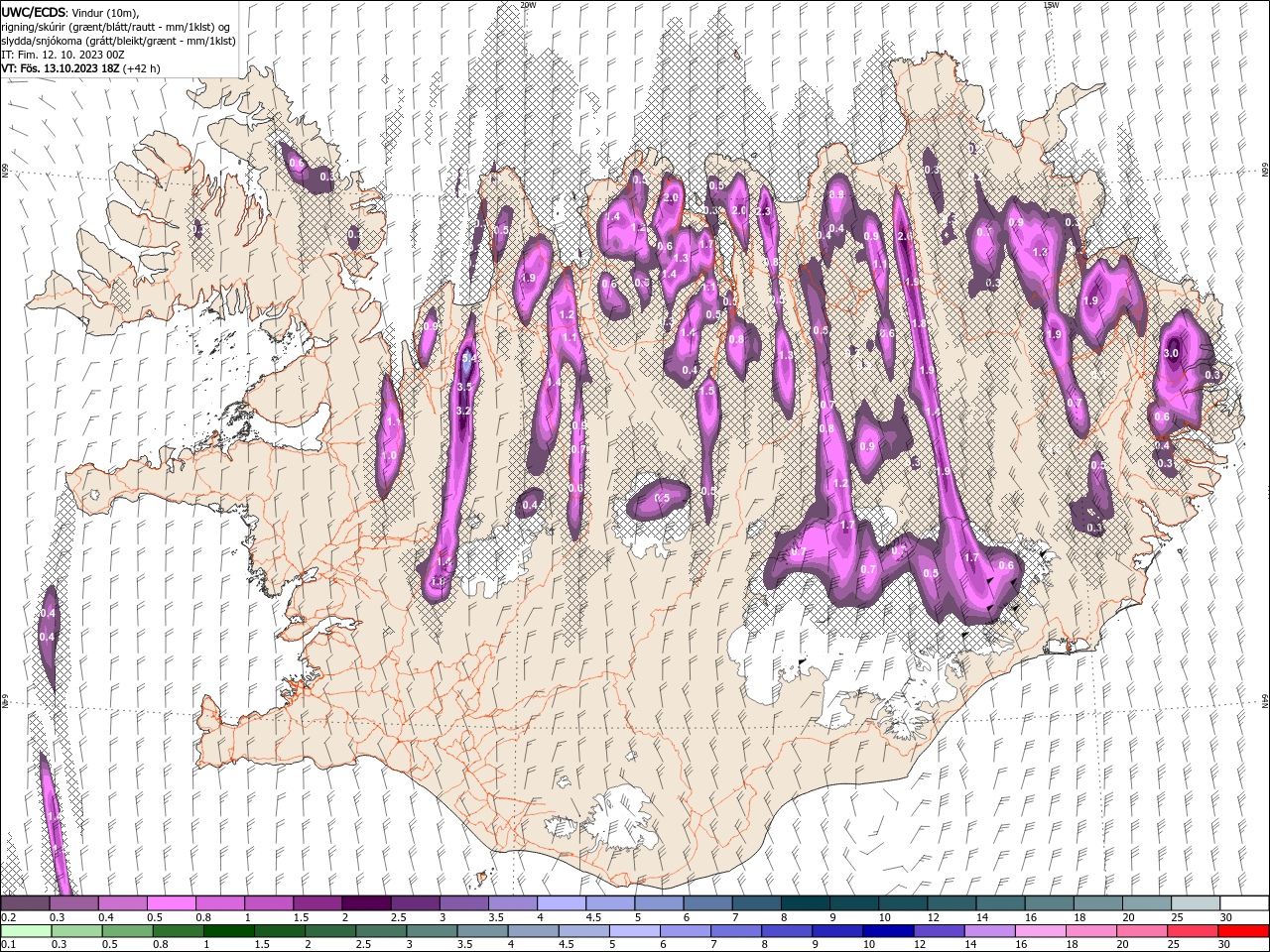Click the lower legend swatch starting at 7
This screenshot has height=952, width=1270.
pos(735,931)
